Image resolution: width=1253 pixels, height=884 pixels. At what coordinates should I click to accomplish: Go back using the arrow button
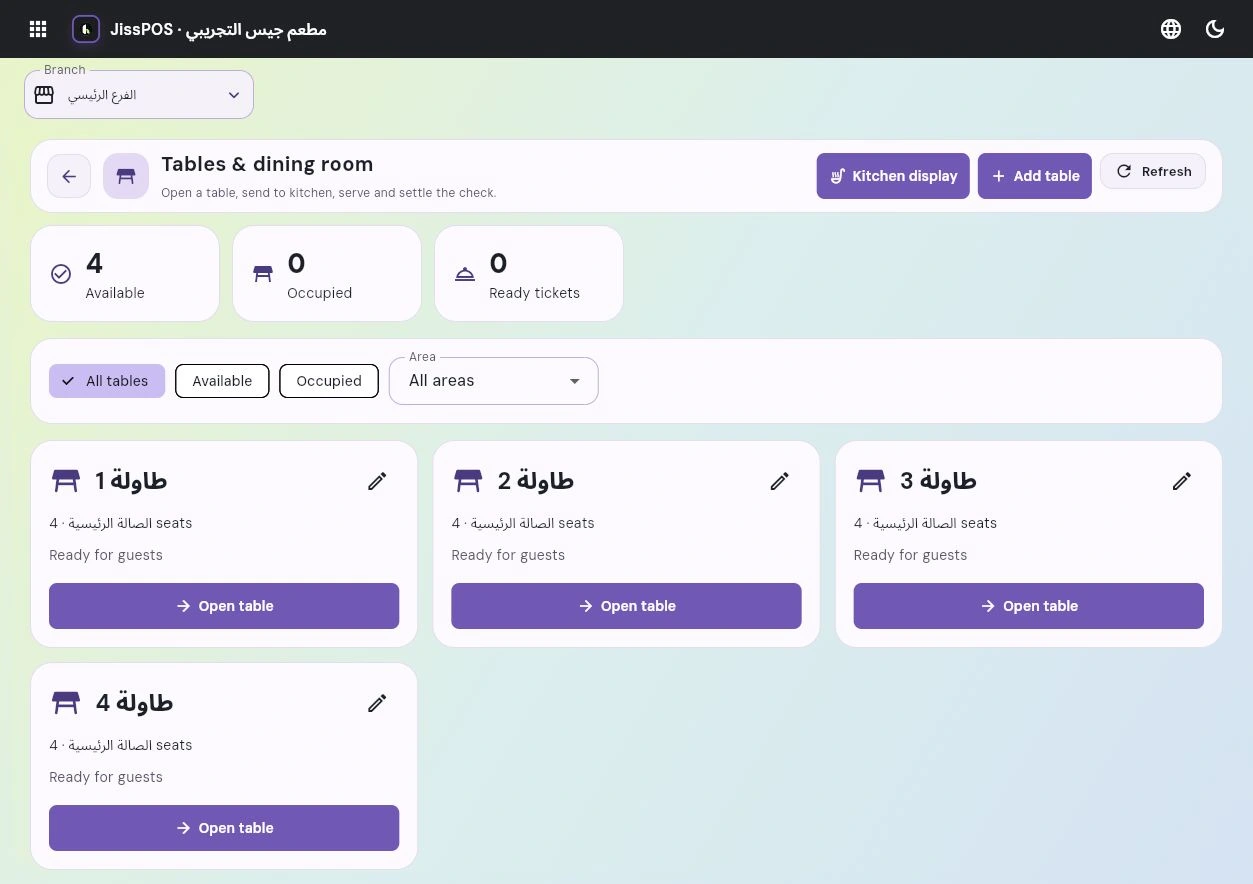(x=69, y=176)
